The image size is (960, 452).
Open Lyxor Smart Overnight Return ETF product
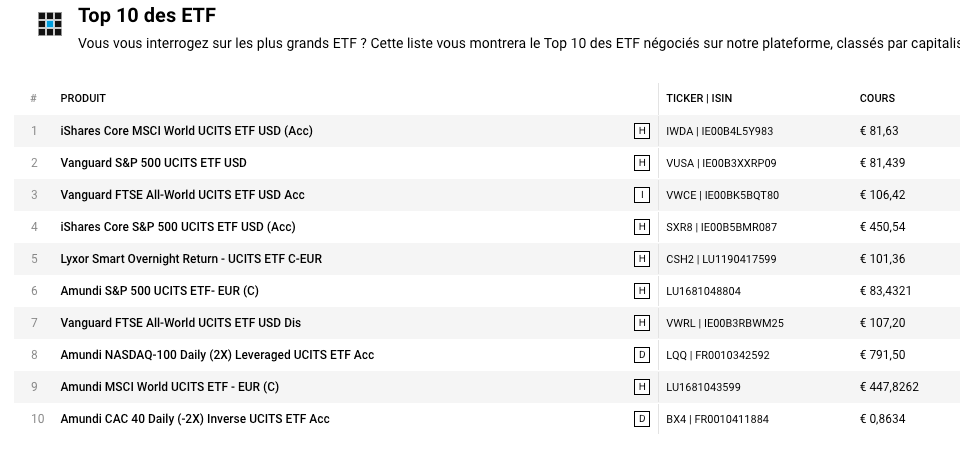191,259
